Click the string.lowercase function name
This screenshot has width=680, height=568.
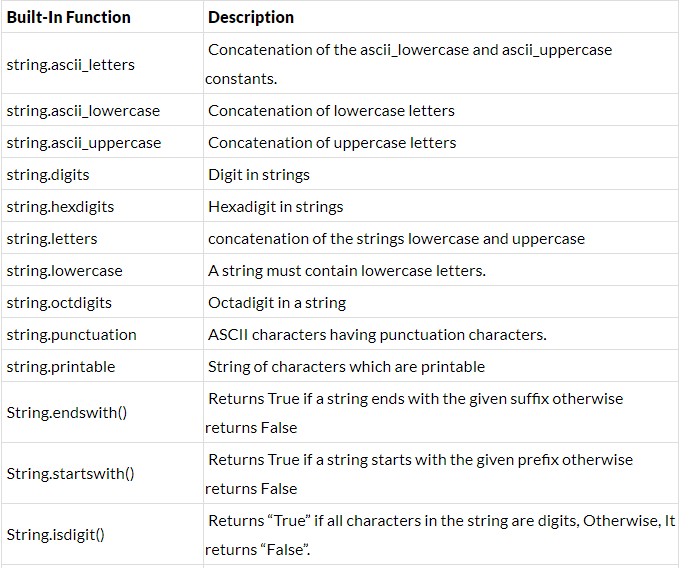65,271
